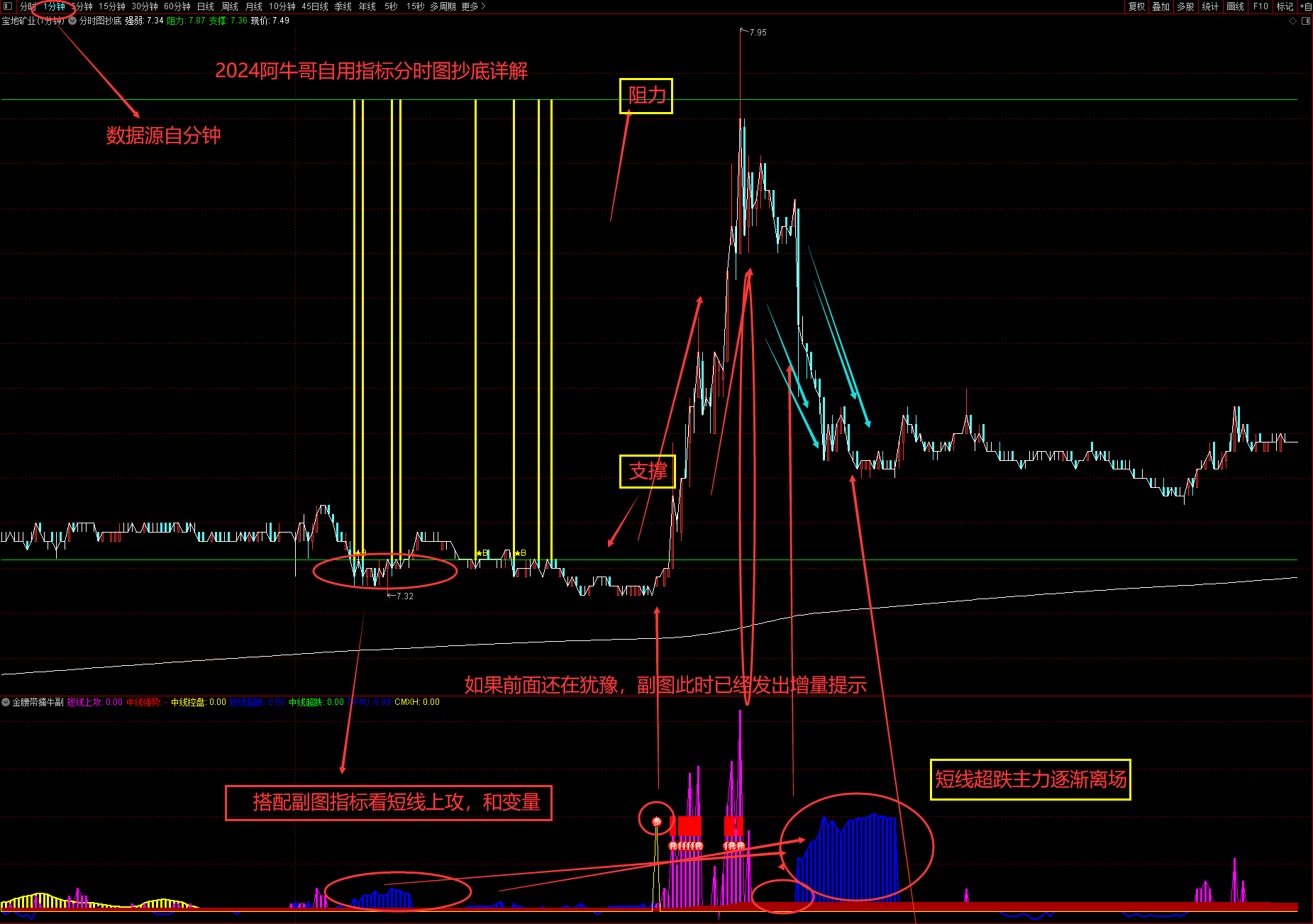Select the 1分钟 period tab
The image size is (1313, 924).
point(54,6)
